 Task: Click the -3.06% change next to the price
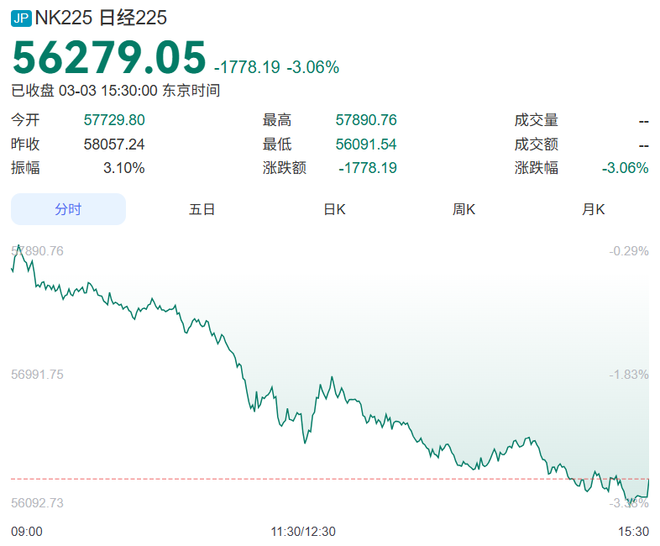point(313,67)
